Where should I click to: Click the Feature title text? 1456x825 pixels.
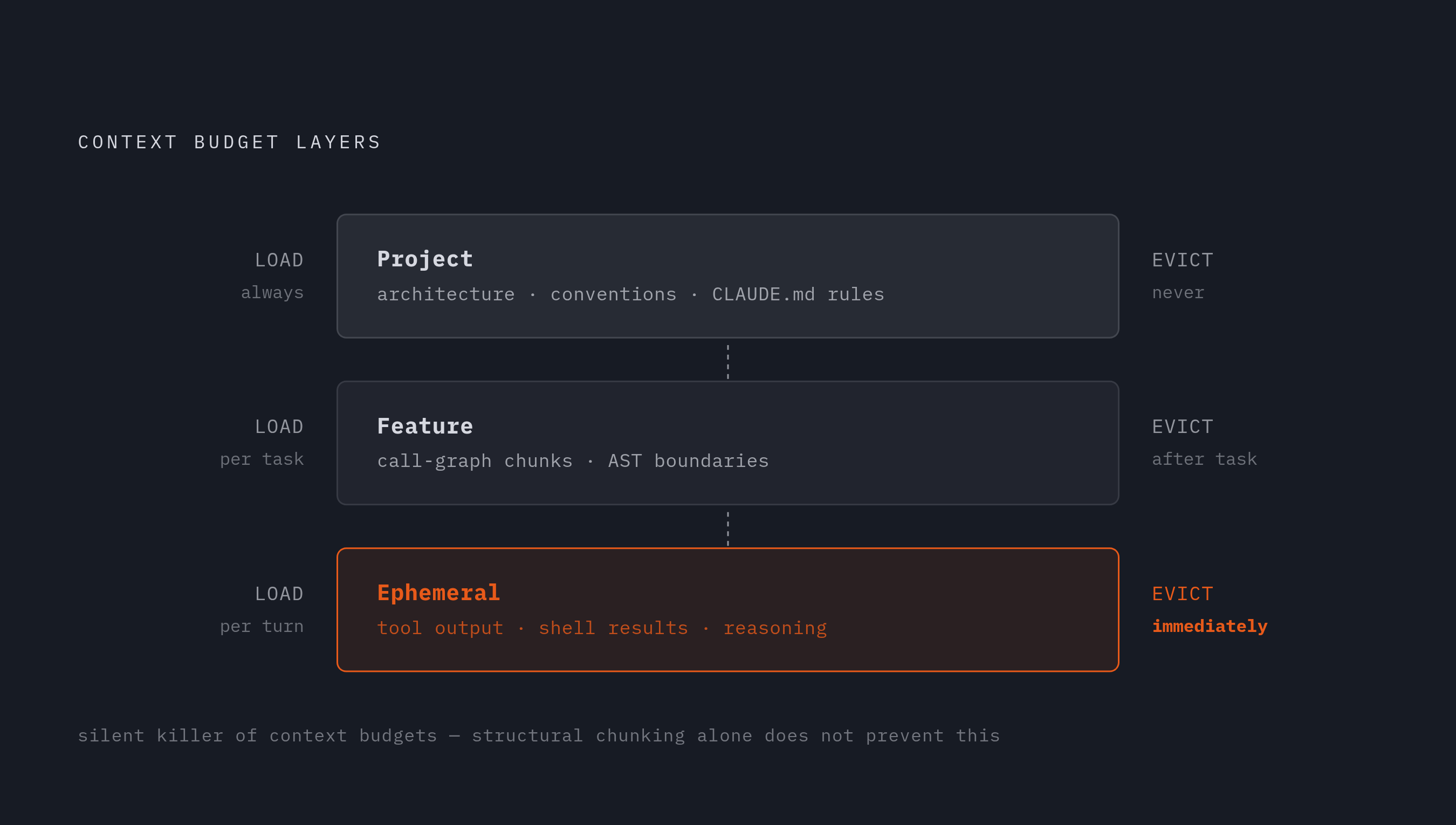tap(425, 425)
